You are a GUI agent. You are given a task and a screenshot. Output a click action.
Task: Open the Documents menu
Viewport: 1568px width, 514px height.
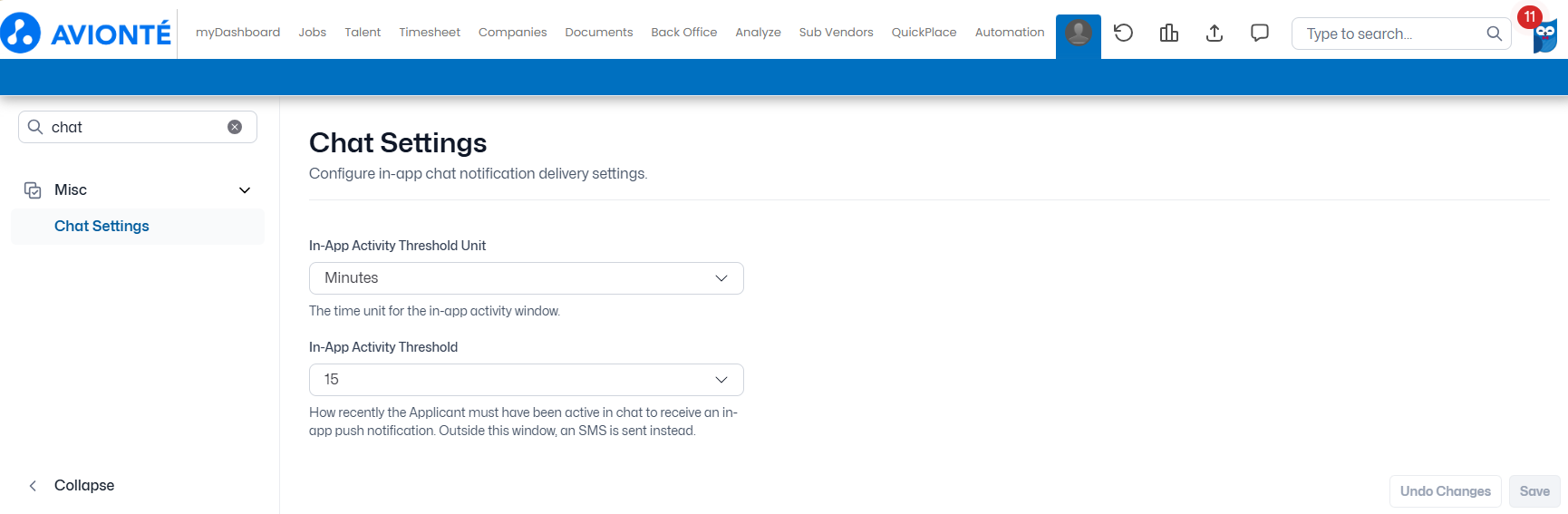pos(599,33)
